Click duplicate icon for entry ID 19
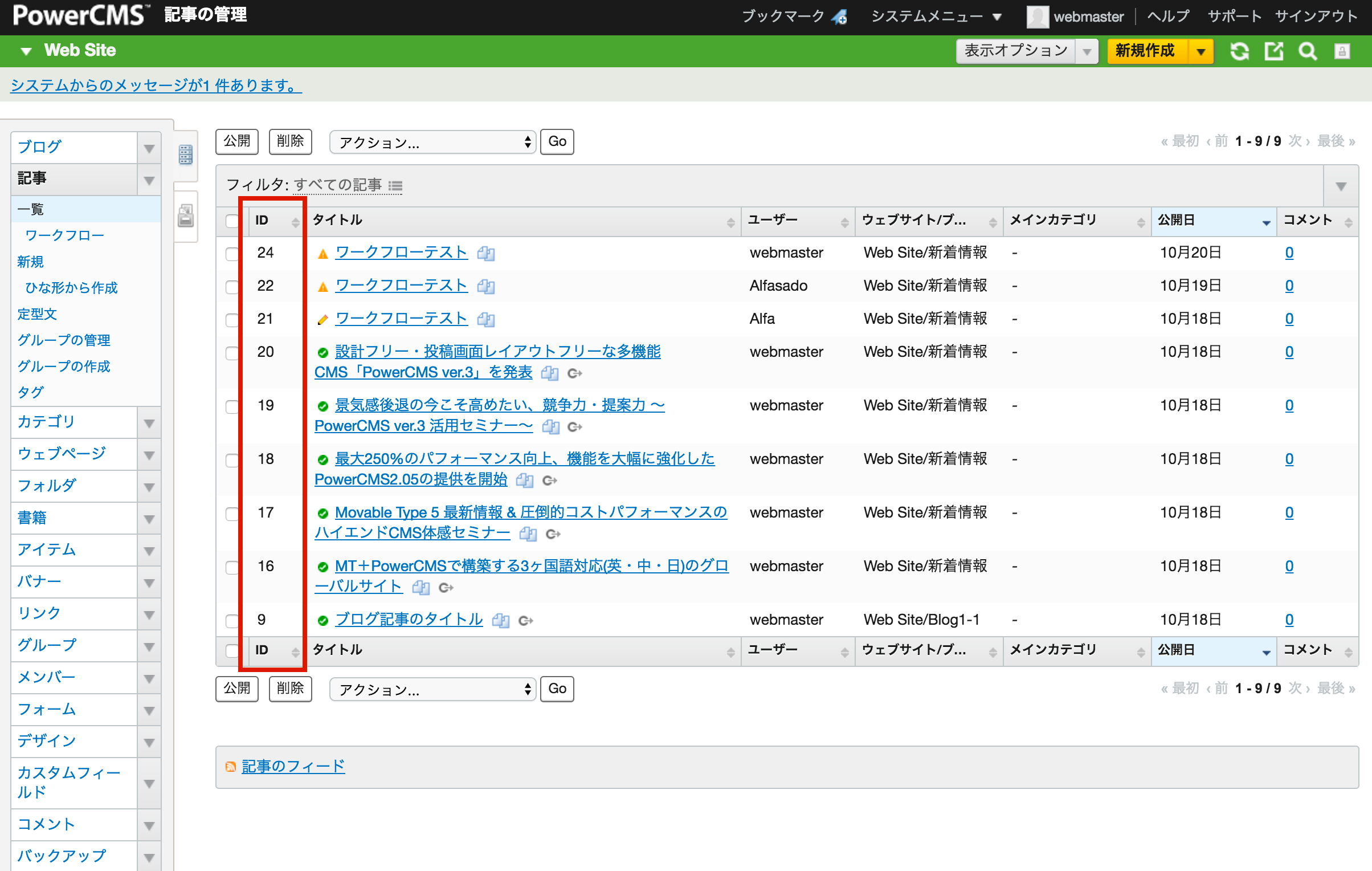The image size is (1372, 871). (551, 427)
